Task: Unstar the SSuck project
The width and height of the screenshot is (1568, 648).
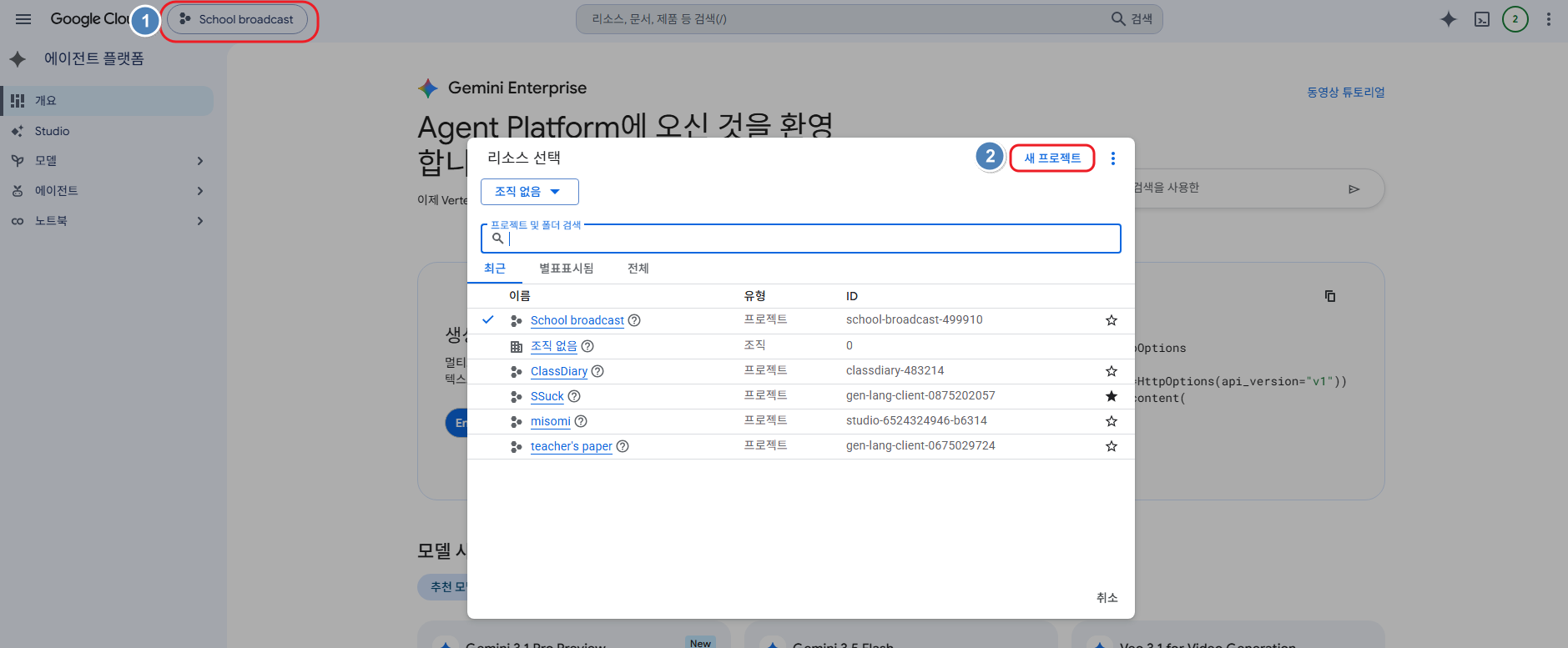Action: pos(1112,396)
